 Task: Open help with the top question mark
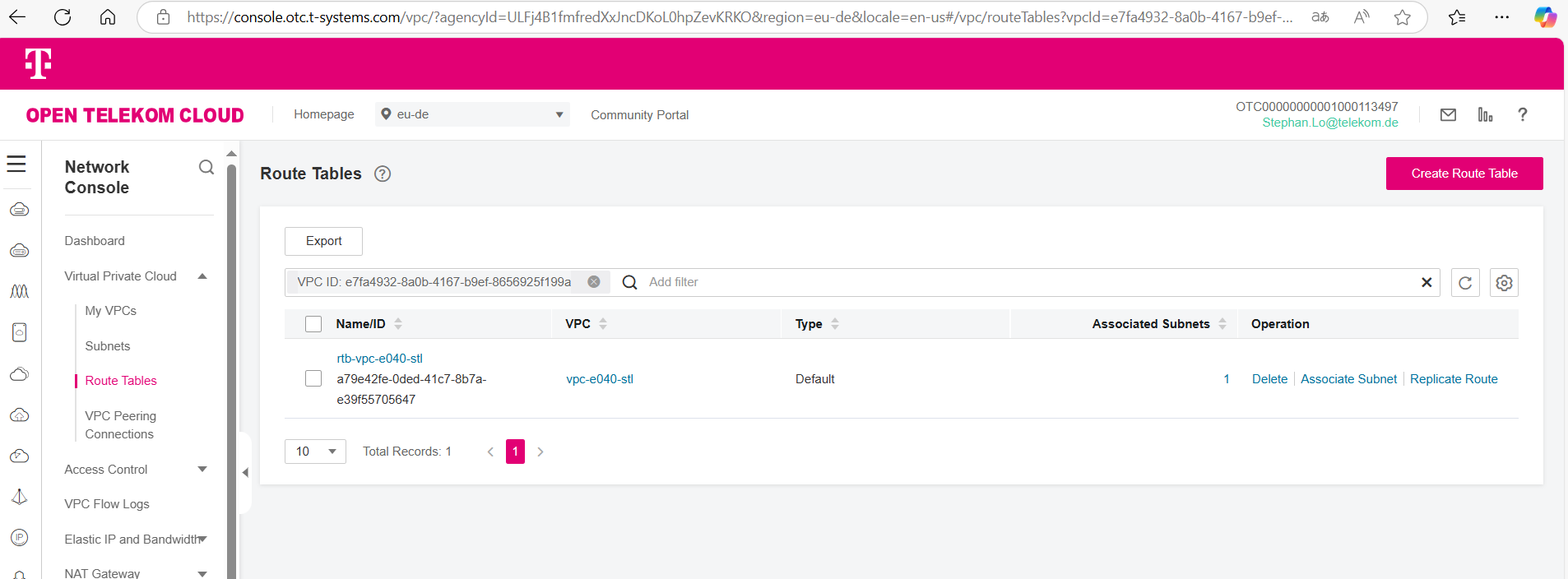(1523, 114)
